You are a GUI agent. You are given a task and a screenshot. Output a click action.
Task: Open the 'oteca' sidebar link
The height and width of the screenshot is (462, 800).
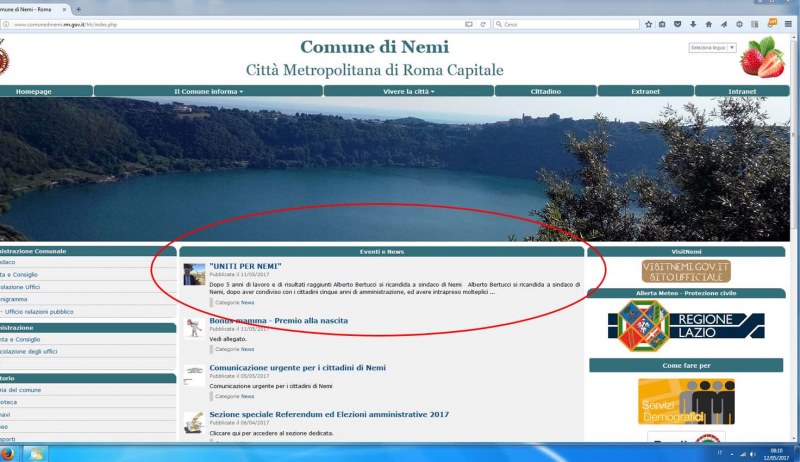(9, 402)
